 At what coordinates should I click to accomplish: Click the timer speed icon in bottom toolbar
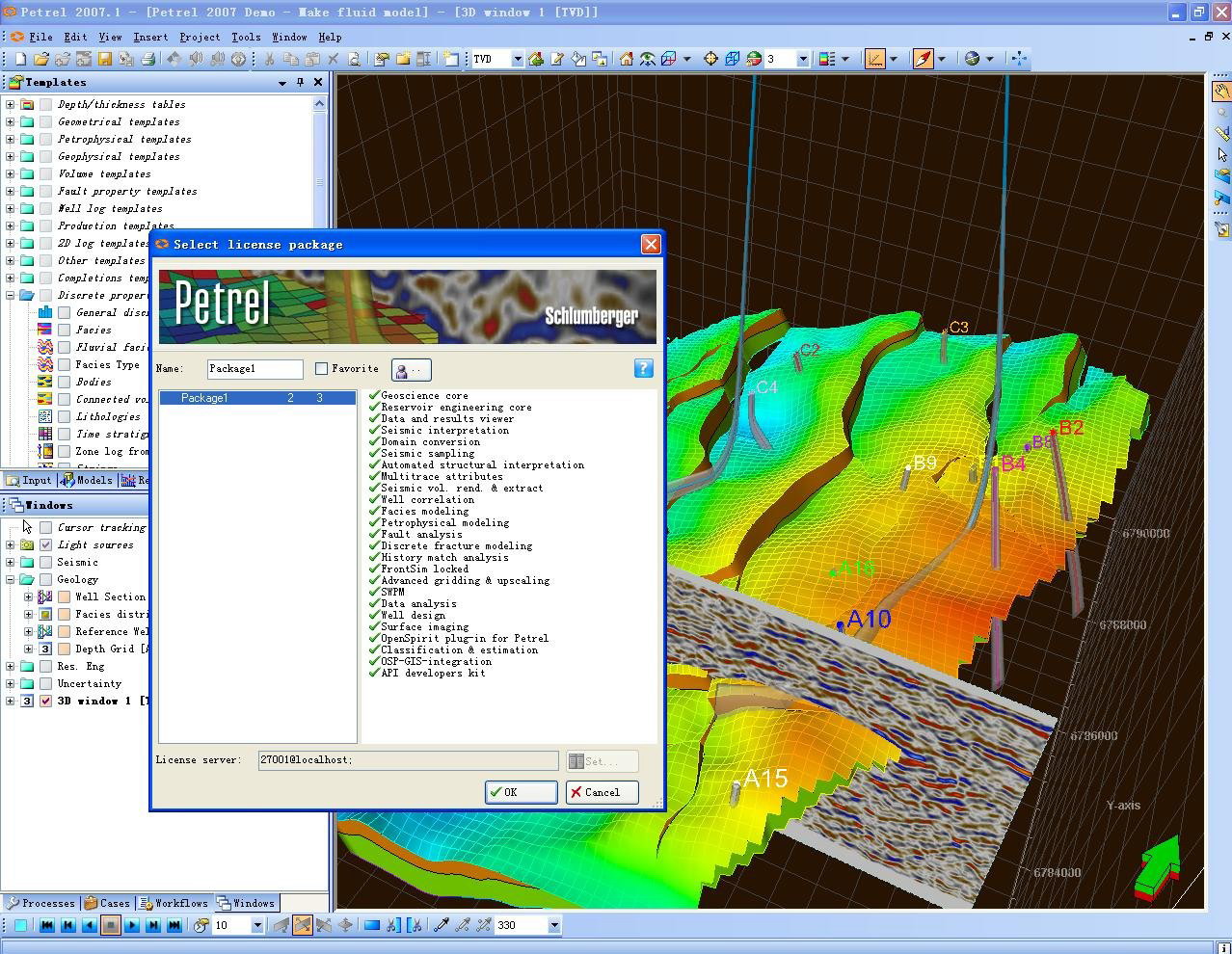201,925
